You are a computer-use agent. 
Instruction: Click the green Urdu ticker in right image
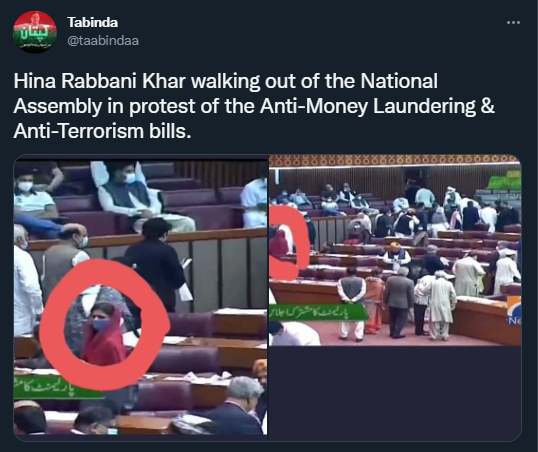(316, 312)
